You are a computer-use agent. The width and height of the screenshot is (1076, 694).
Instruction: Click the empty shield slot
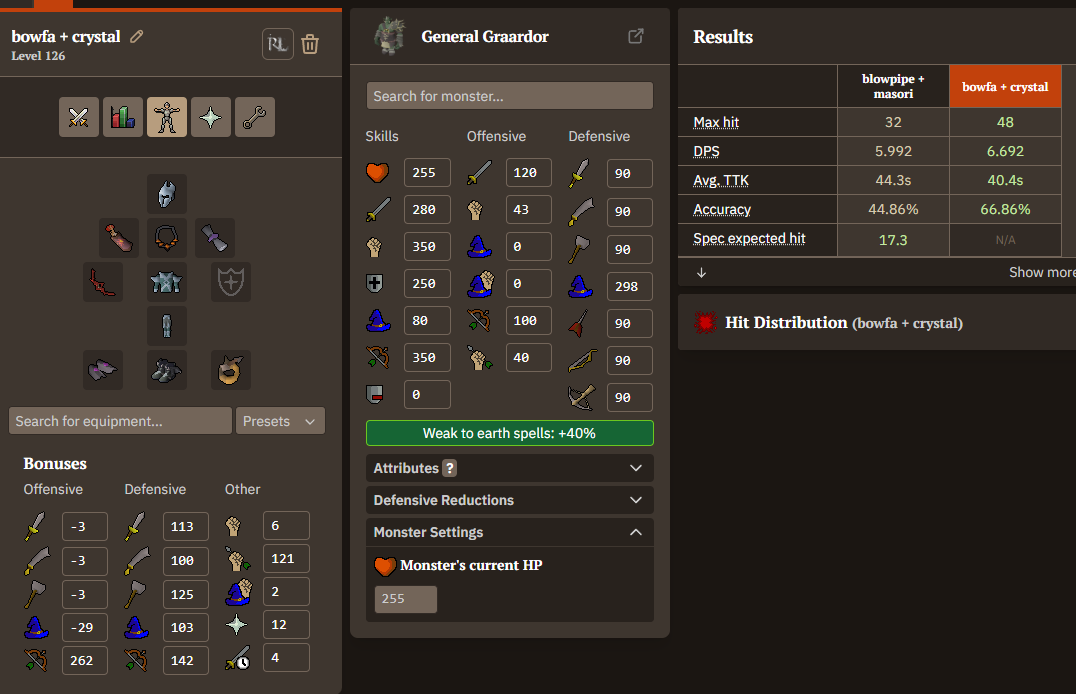(231, 281)
